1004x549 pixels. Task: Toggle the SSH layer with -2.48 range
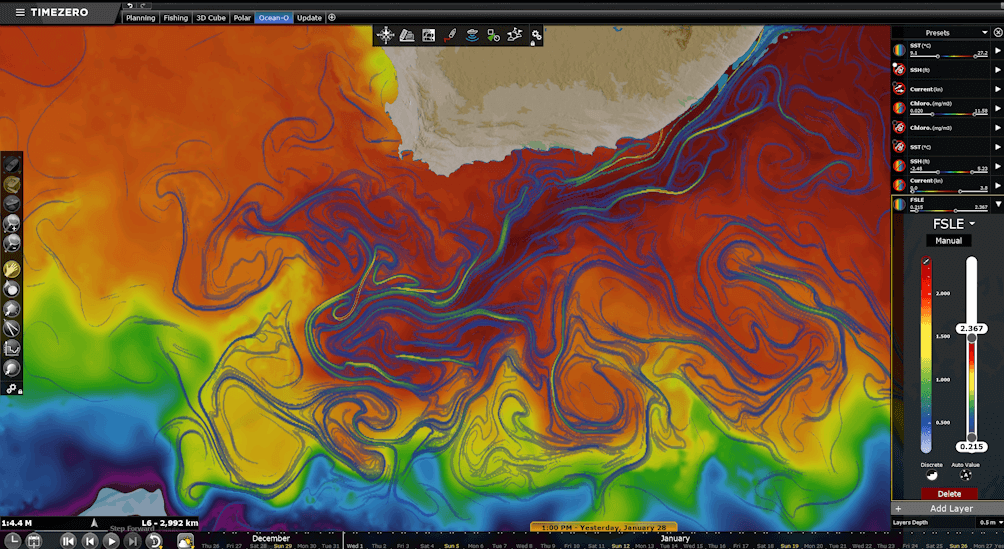900,166
